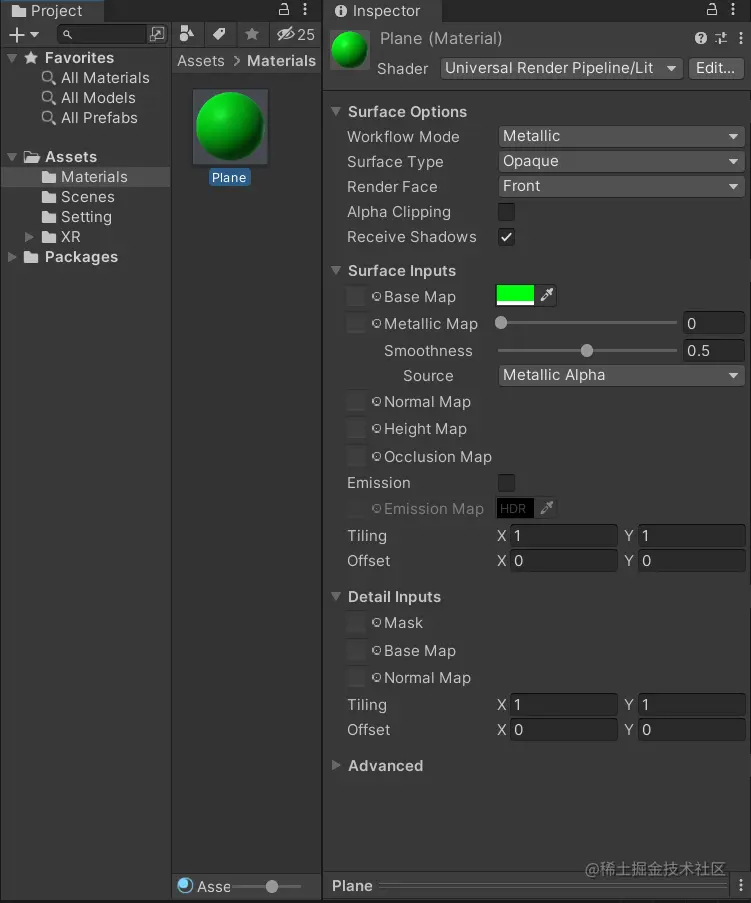Open the Smoothness Source dropdown
751x903 pixels.
[x=621, y=375]
